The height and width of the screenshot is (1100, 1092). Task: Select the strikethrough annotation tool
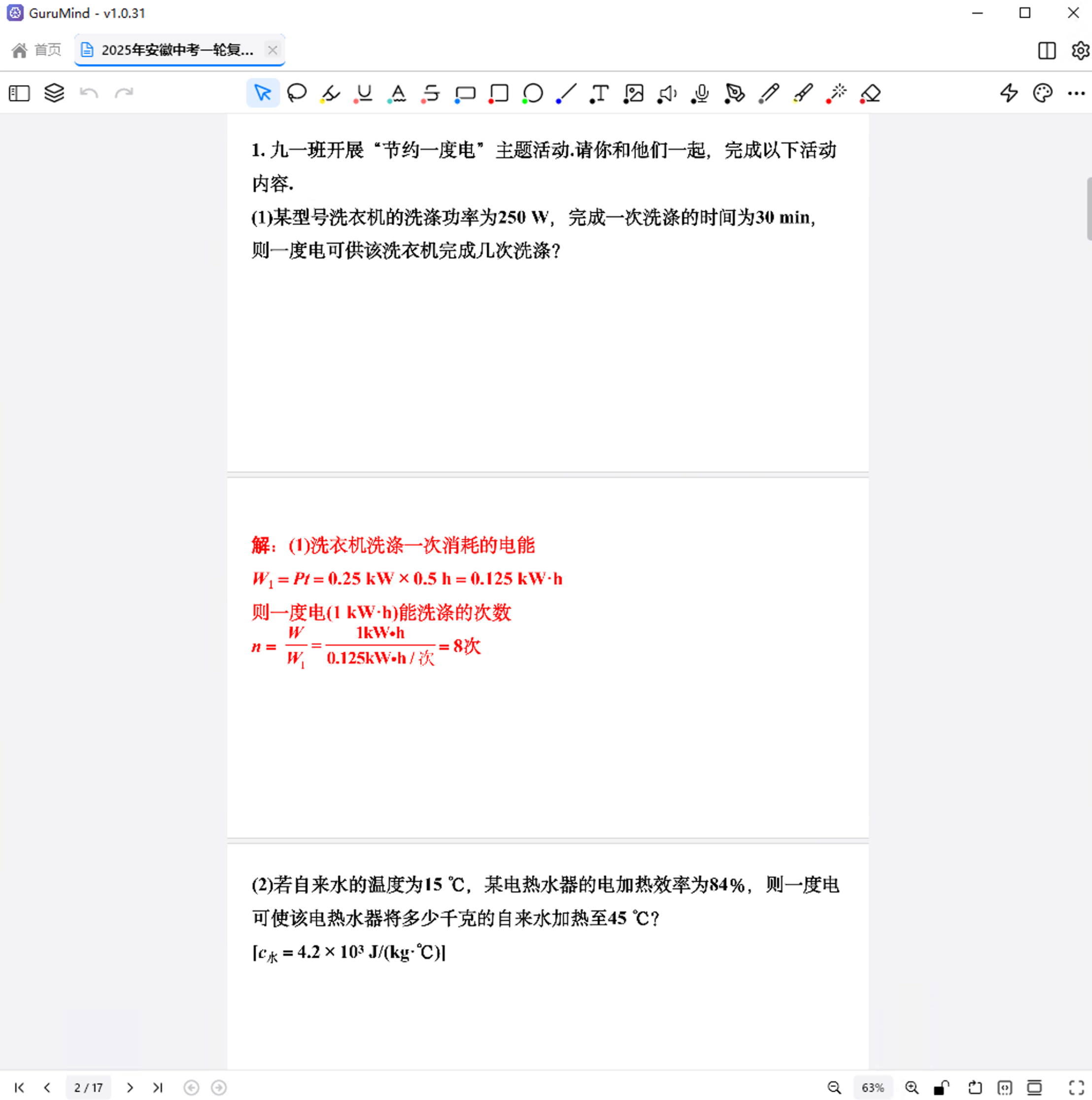coord(431,93)
